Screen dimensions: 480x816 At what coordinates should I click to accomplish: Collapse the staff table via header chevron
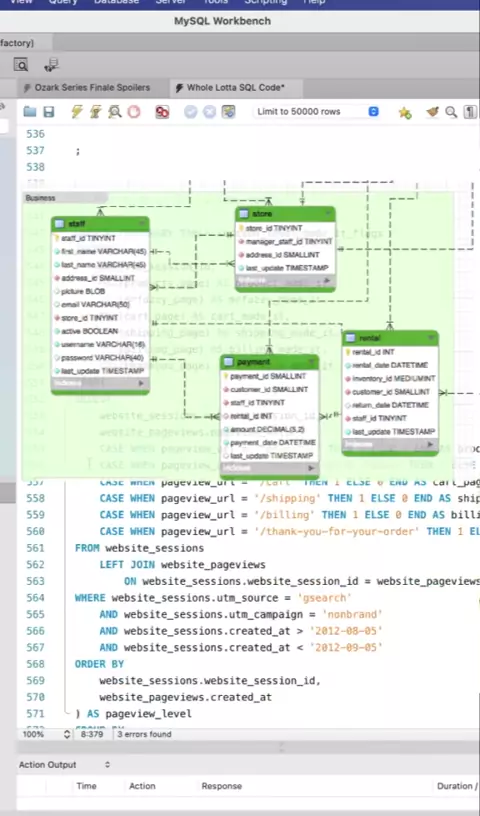(143, 224)
